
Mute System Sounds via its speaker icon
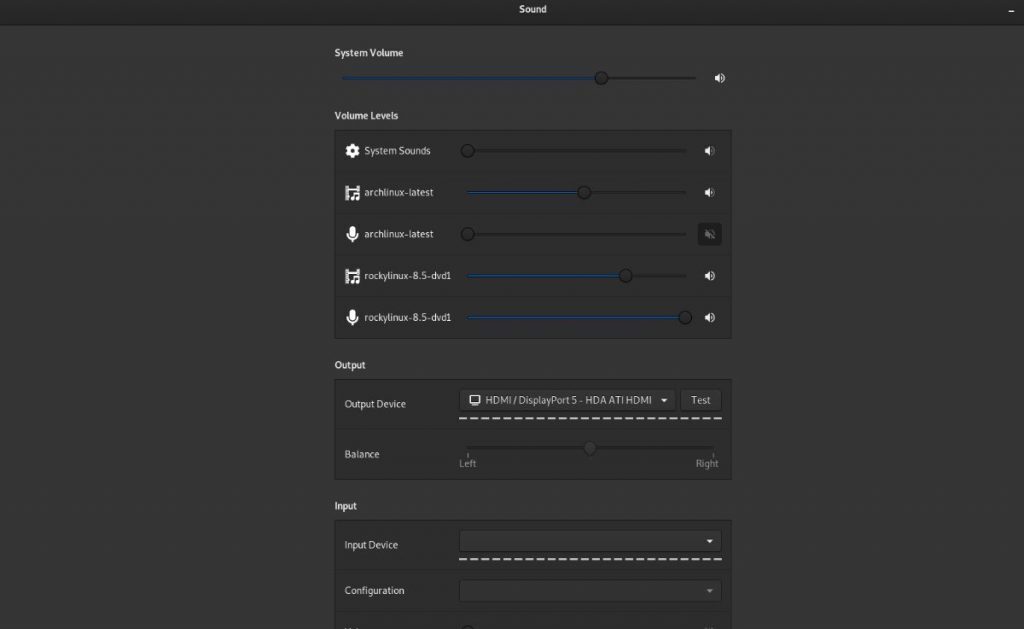click(709, 150)
